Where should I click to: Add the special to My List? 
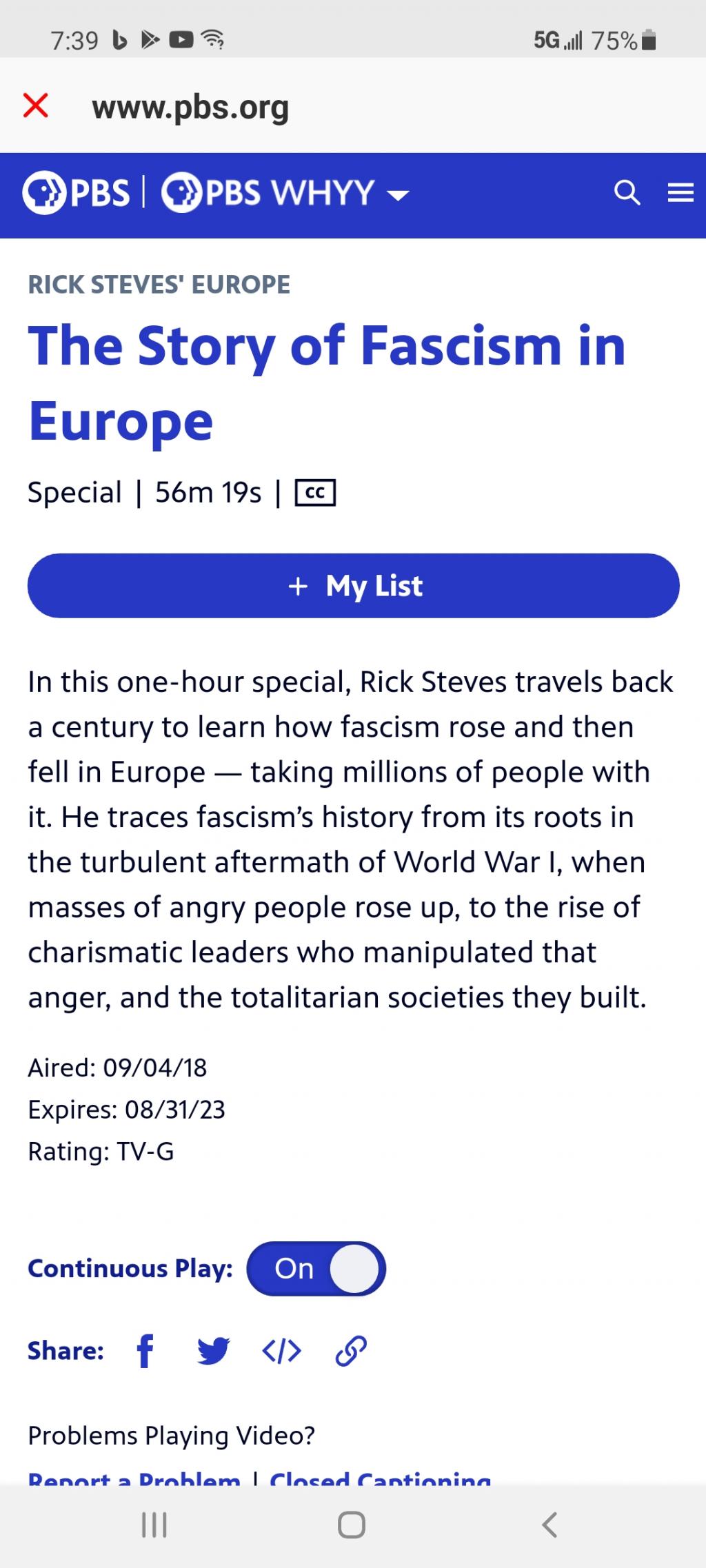click(x=353, y=586)
